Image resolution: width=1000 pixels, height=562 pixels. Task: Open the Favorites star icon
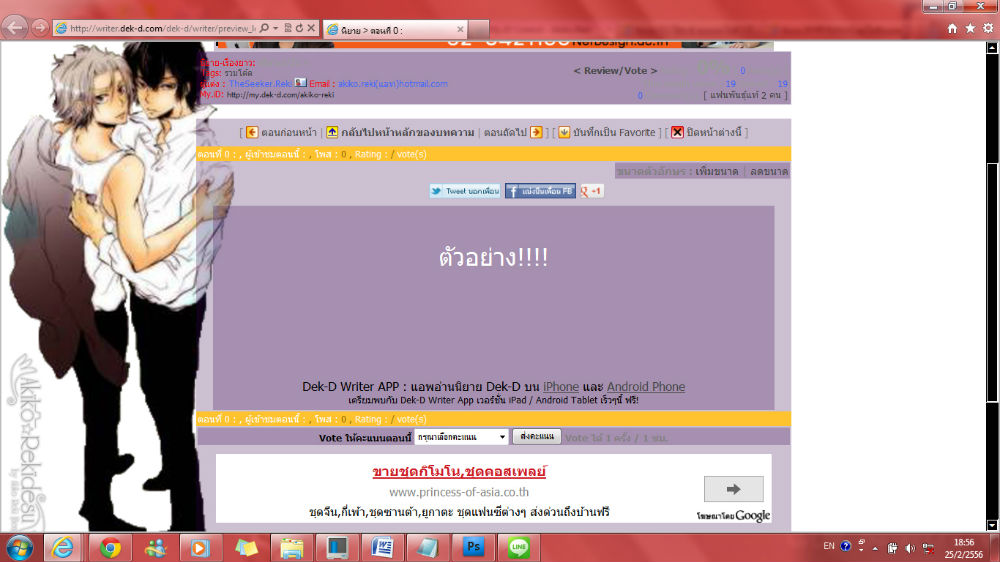pyautogui.click(x=970, y=28)
